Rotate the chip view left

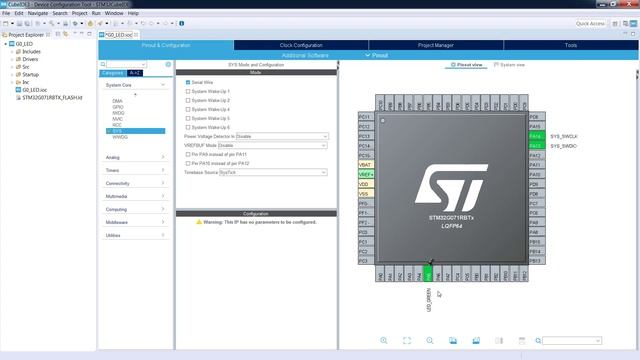pos(453,340)
